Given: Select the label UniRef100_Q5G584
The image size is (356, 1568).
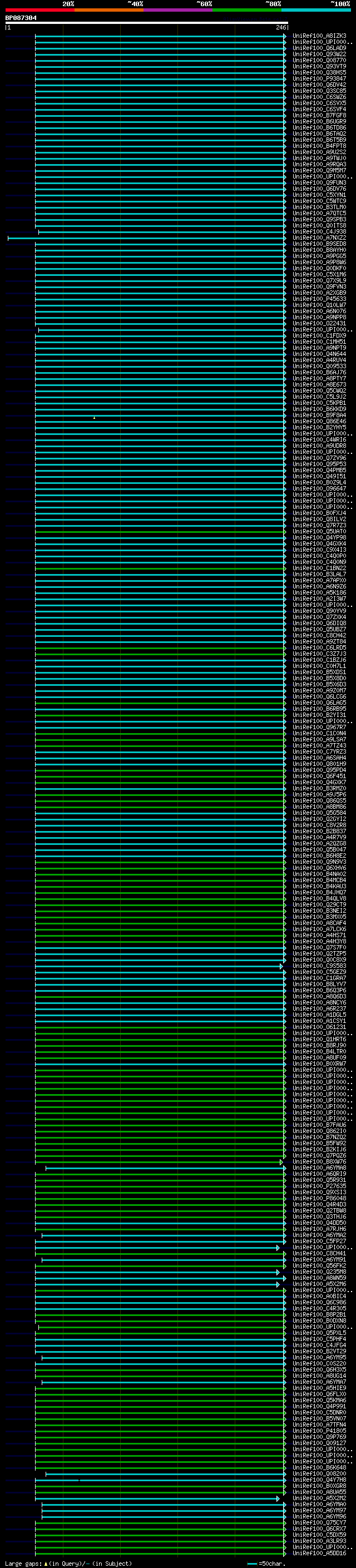Looking at the screenshot, I should point(319,813).
